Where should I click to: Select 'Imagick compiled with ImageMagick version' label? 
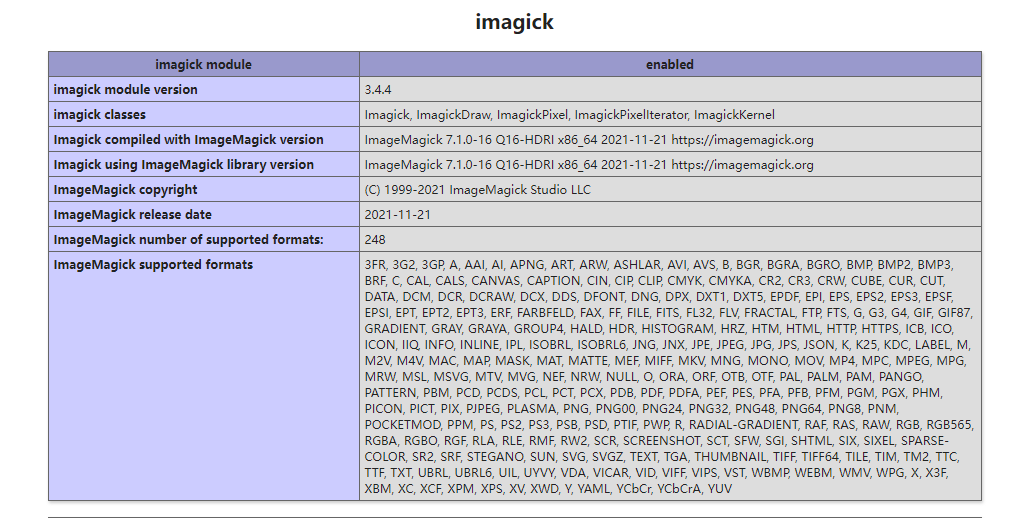188,139
